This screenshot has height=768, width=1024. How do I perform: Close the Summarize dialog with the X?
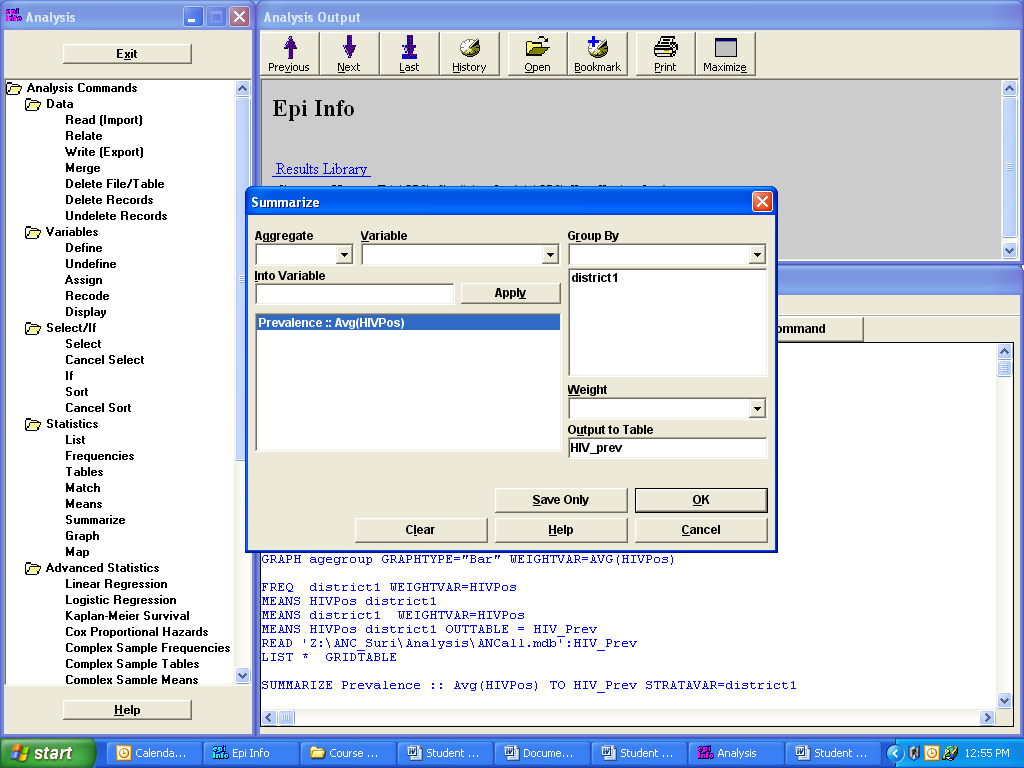click(x=762, y=202)
